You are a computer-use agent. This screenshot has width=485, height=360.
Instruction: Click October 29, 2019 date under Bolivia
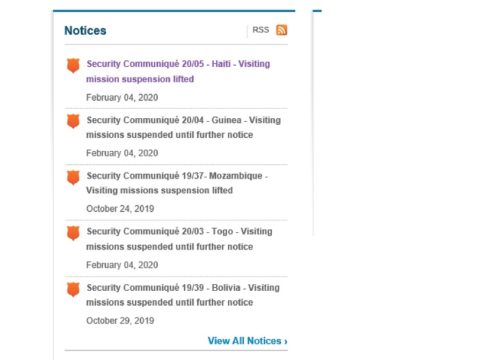[x=120, y=321]
